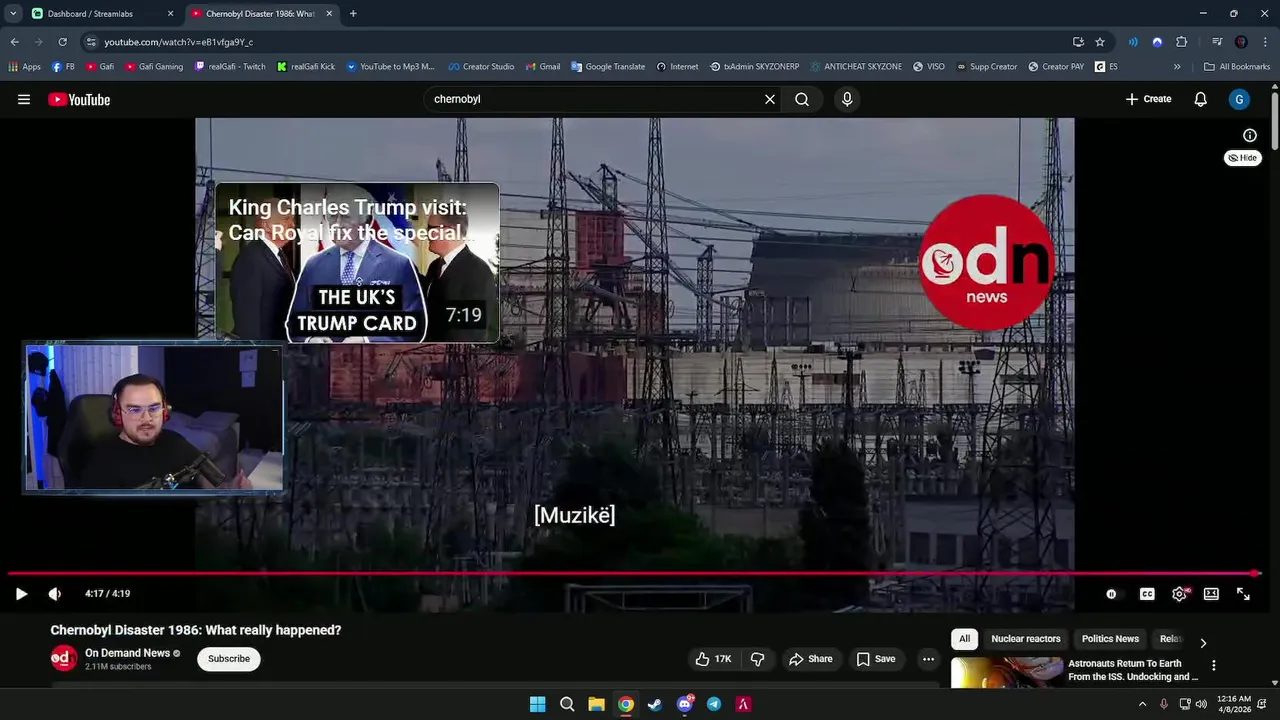Seek on the red video progress bar
The width and height of the screenshot is (1280, 720).
[633, 573]
